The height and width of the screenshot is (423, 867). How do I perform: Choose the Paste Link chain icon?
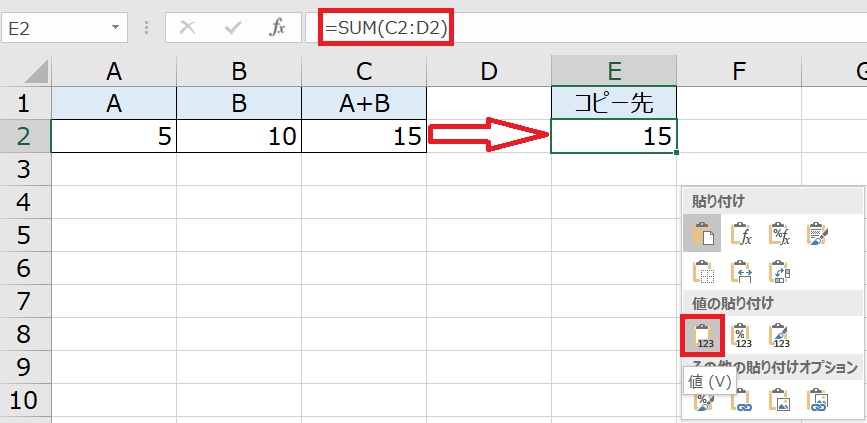coord(741,399)
